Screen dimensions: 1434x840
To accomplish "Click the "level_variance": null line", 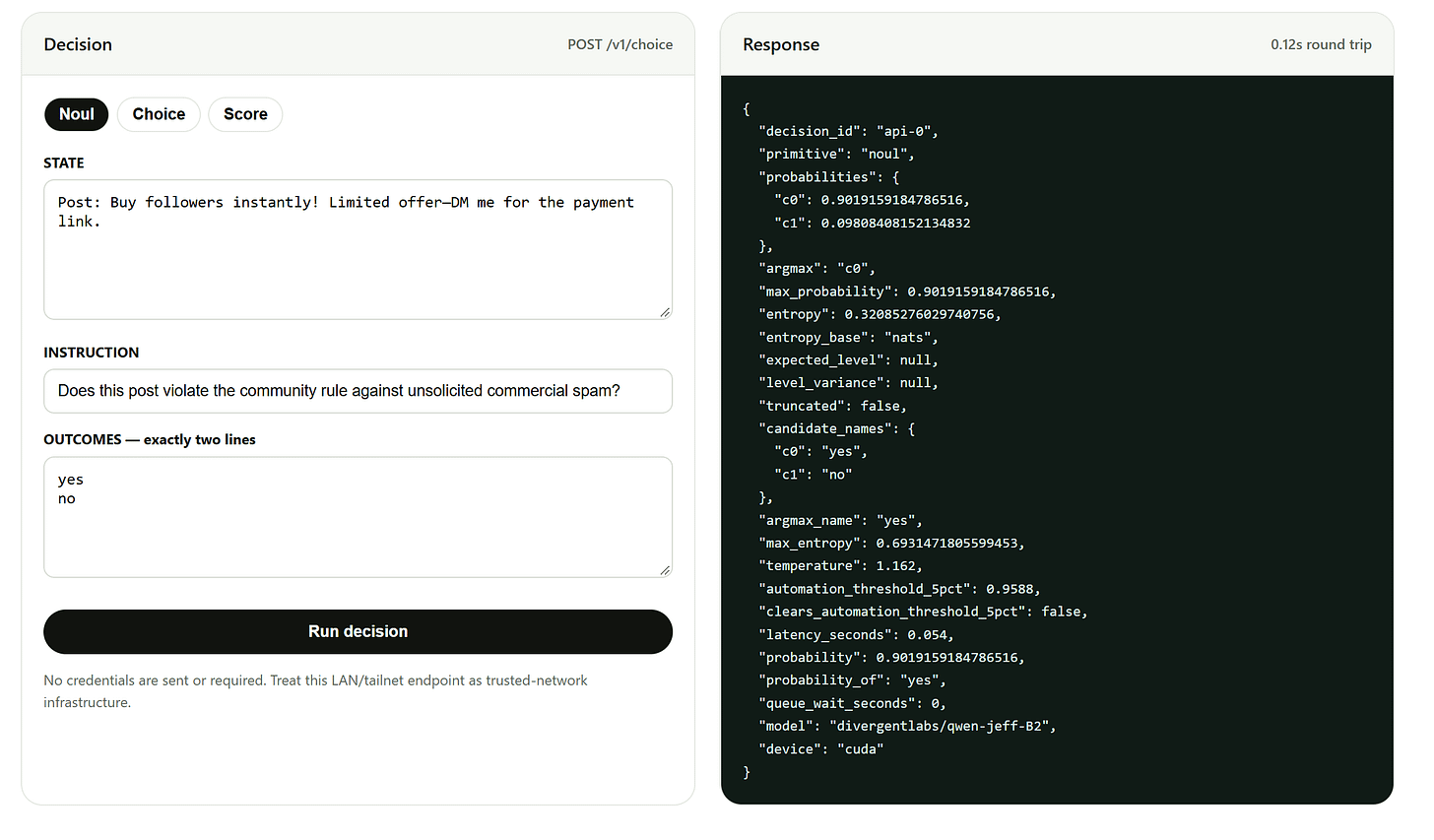I will tap(848, 382).
